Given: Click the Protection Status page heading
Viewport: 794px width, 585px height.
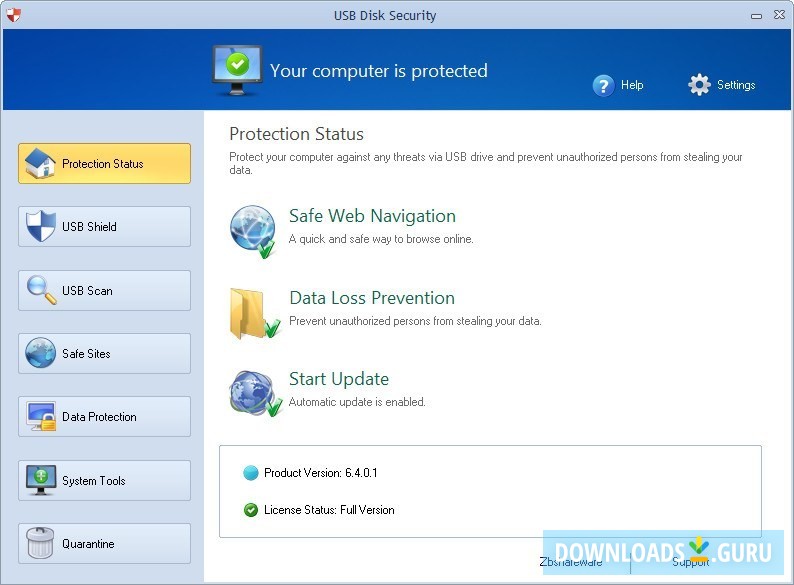Looking at the screenshot, I should point(296,134).
